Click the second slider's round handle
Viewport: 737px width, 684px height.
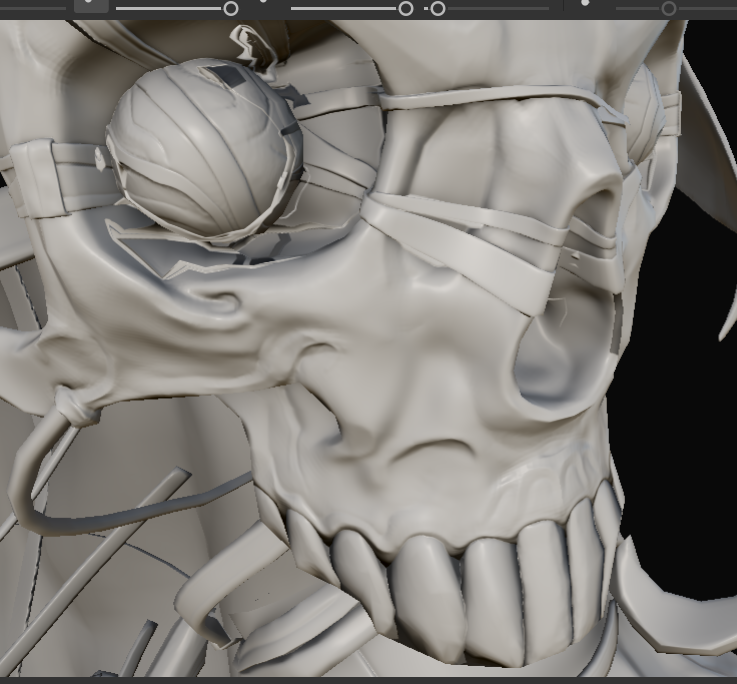pyautogui.click(x=405, y=9)
